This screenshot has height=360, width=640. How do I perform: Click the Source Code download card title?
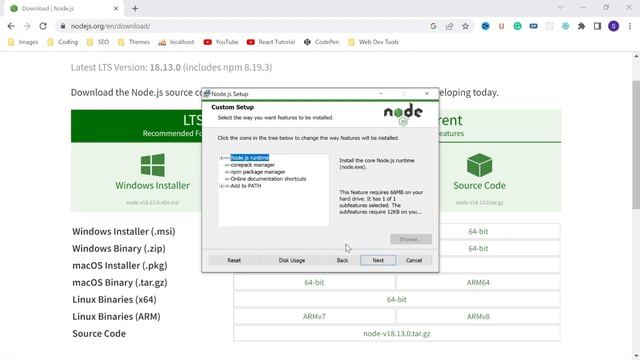point(479,185)
